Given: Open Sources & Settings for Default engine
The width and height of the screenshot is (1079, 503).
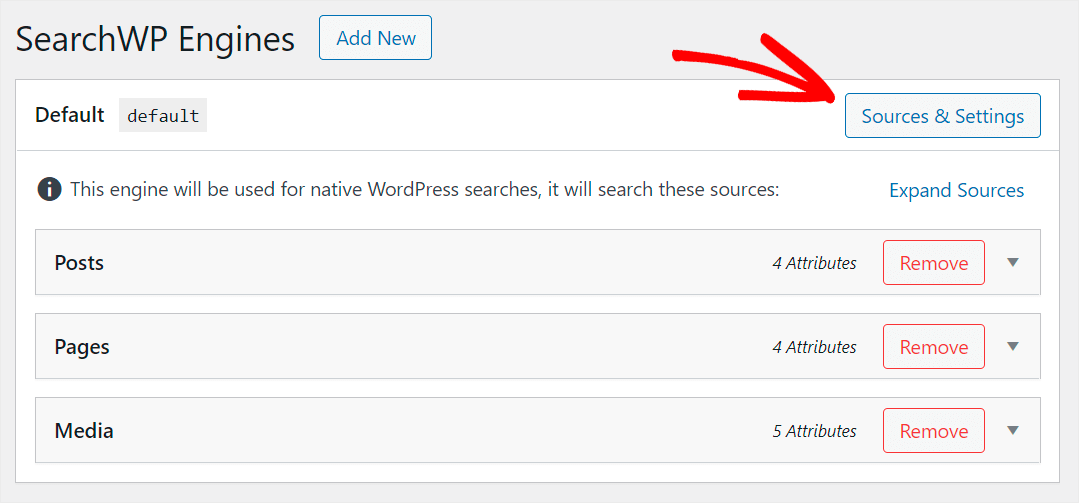Looking at the screenshot, I should pyautogui.click(x=943, y=116).
